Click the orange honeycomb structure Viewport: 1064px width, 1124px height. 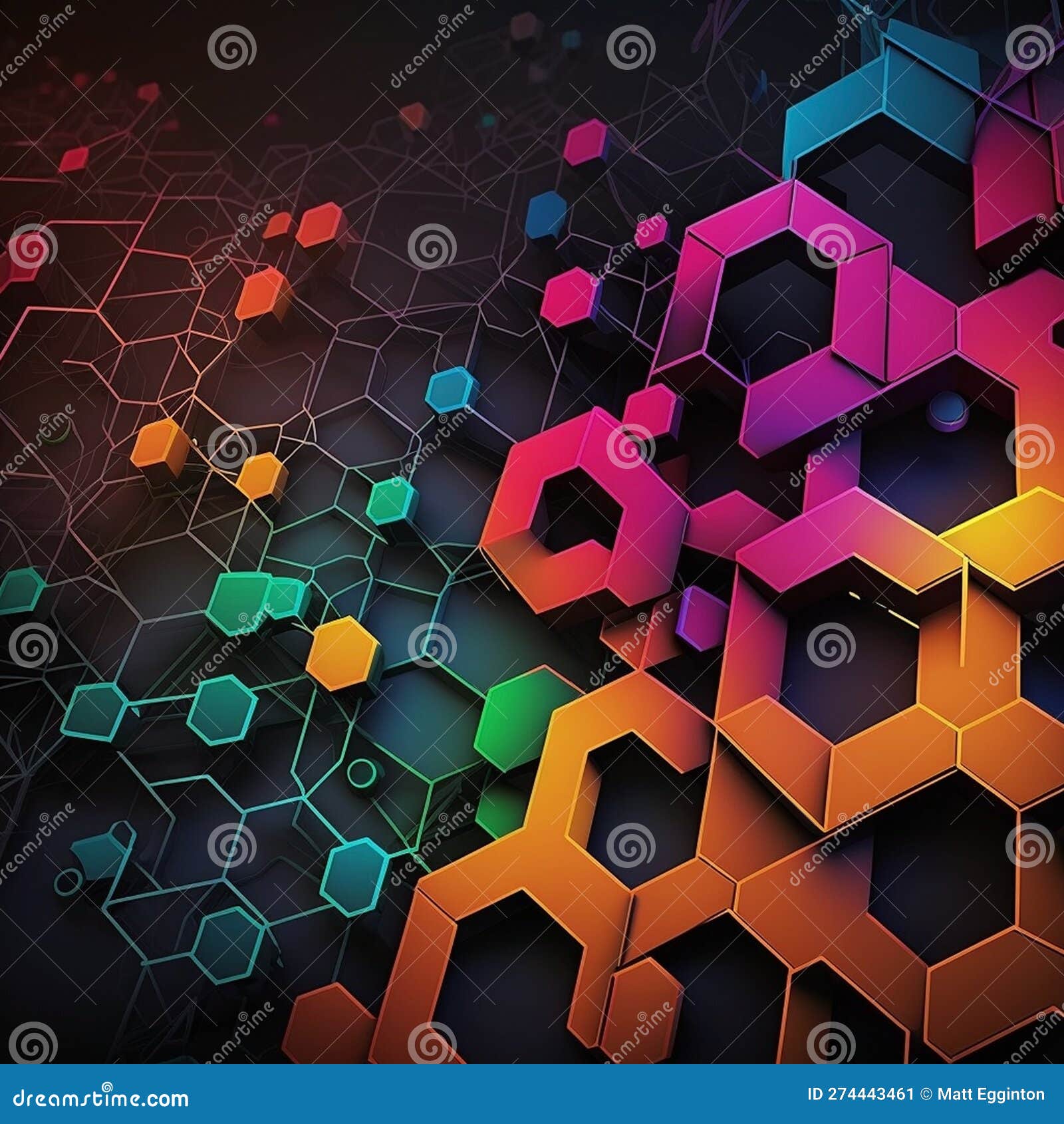point(765,865)
